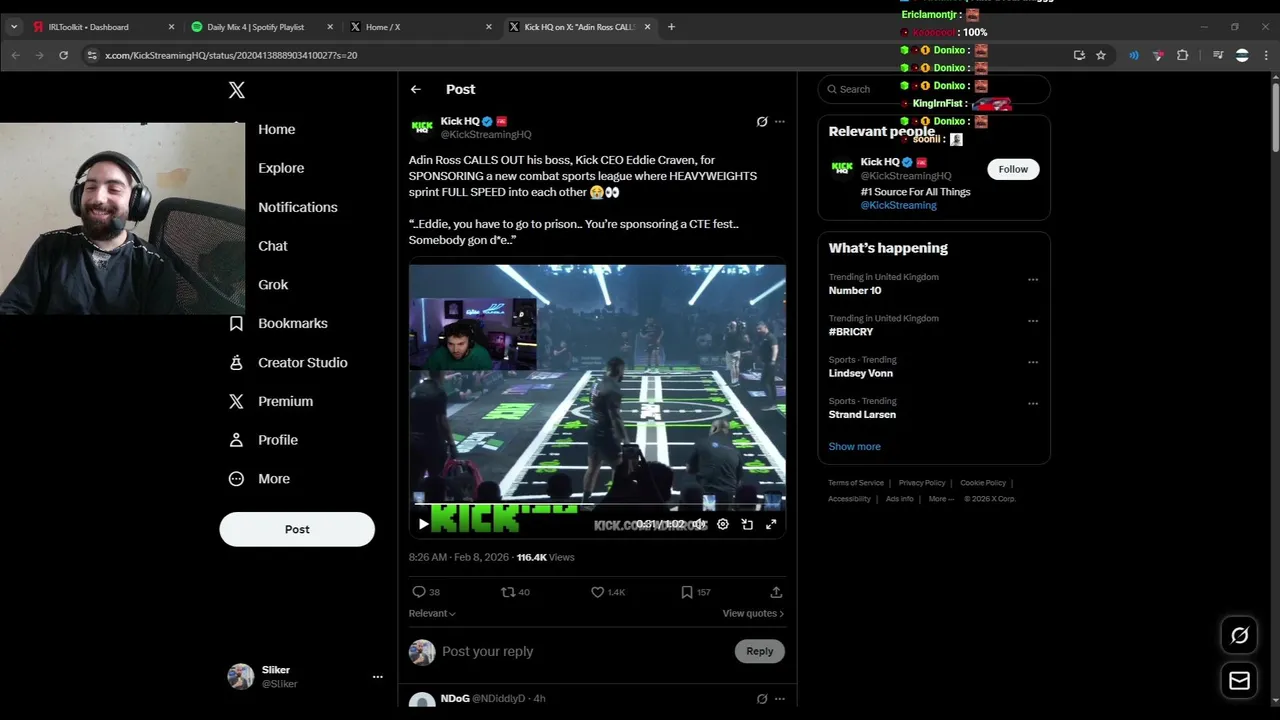Screen dimensions: 1280x720
Task: Open a new browser tab
Action: click(x=671, y=27)
